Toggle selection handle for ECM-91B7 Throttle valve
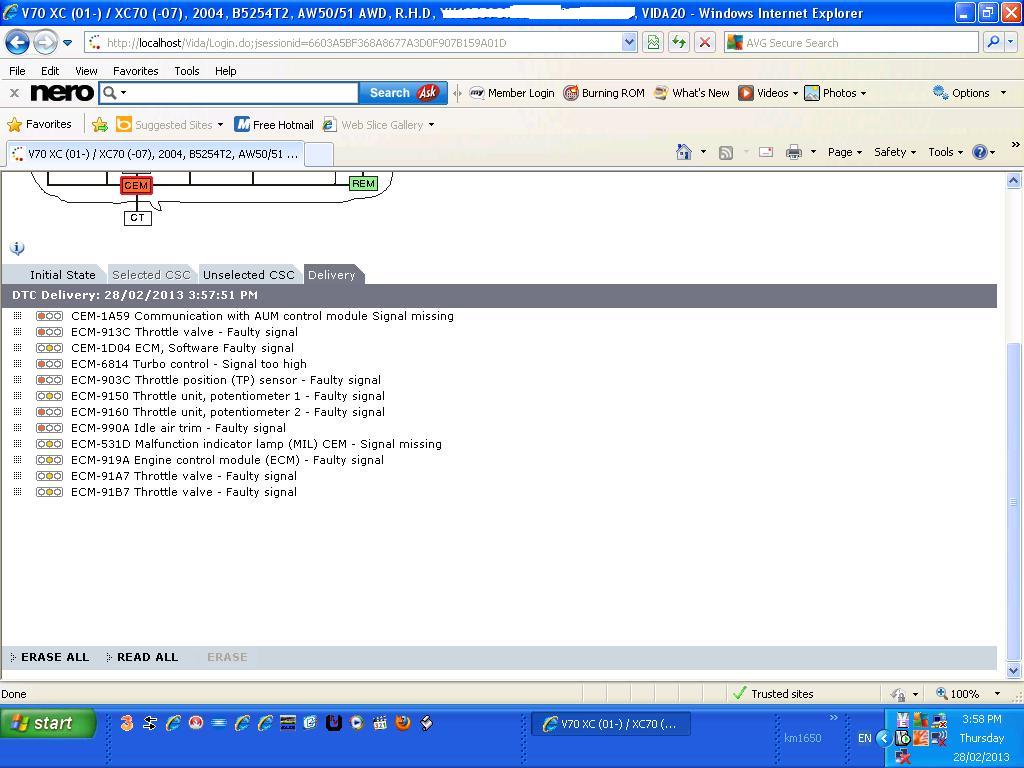 (x=17, y=492)
